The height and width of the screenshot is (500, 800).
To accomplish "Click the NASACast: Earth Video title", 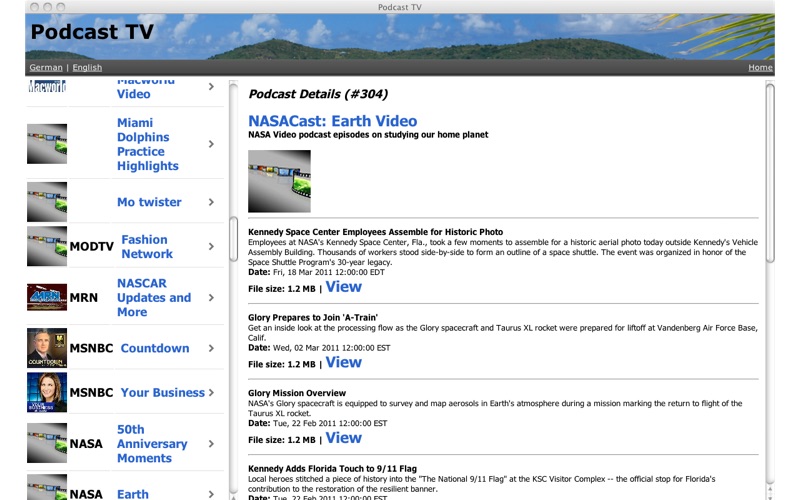I will [x=333, y=121].
